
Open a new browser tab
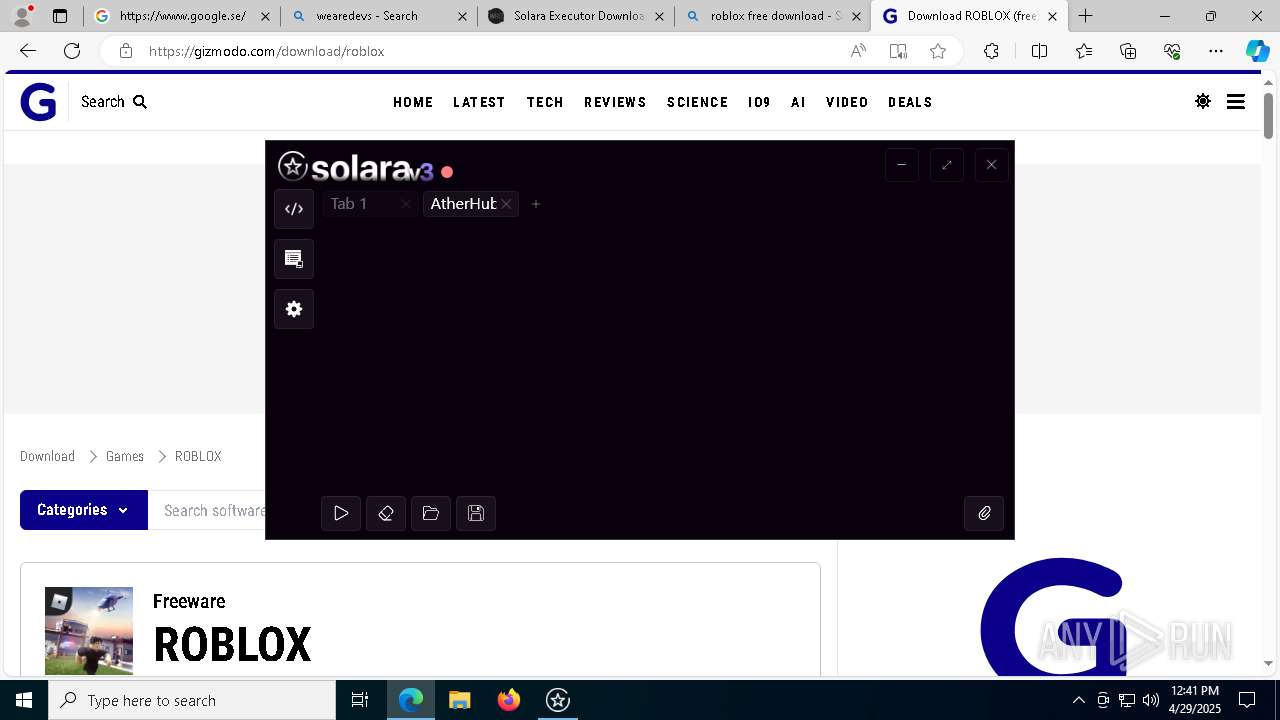pyautogui.click(x=1085, y=16)
